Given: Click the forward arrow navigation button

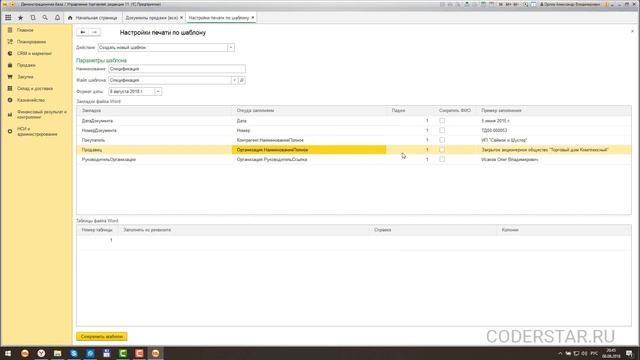Looking at the screenshot, I should (94, 32).
